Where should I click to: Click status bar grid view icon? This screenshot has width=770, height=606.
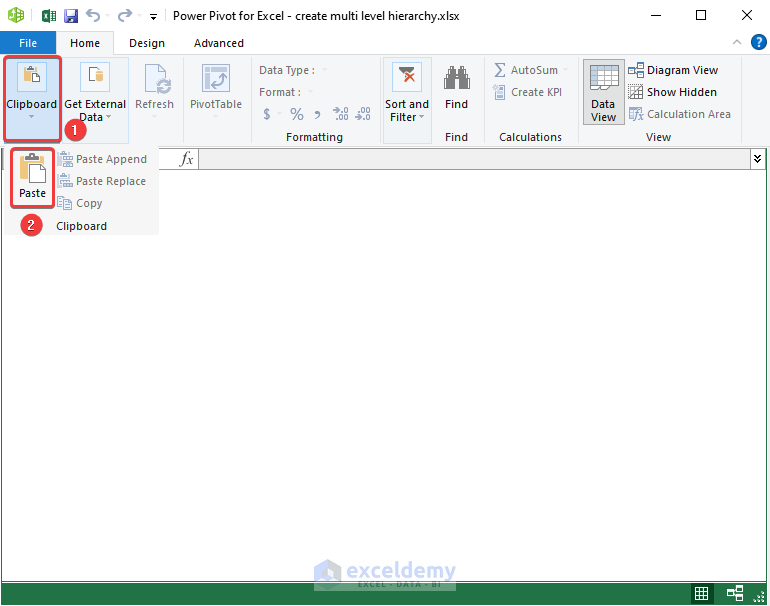pyautogui.click(x=701, y=593)
